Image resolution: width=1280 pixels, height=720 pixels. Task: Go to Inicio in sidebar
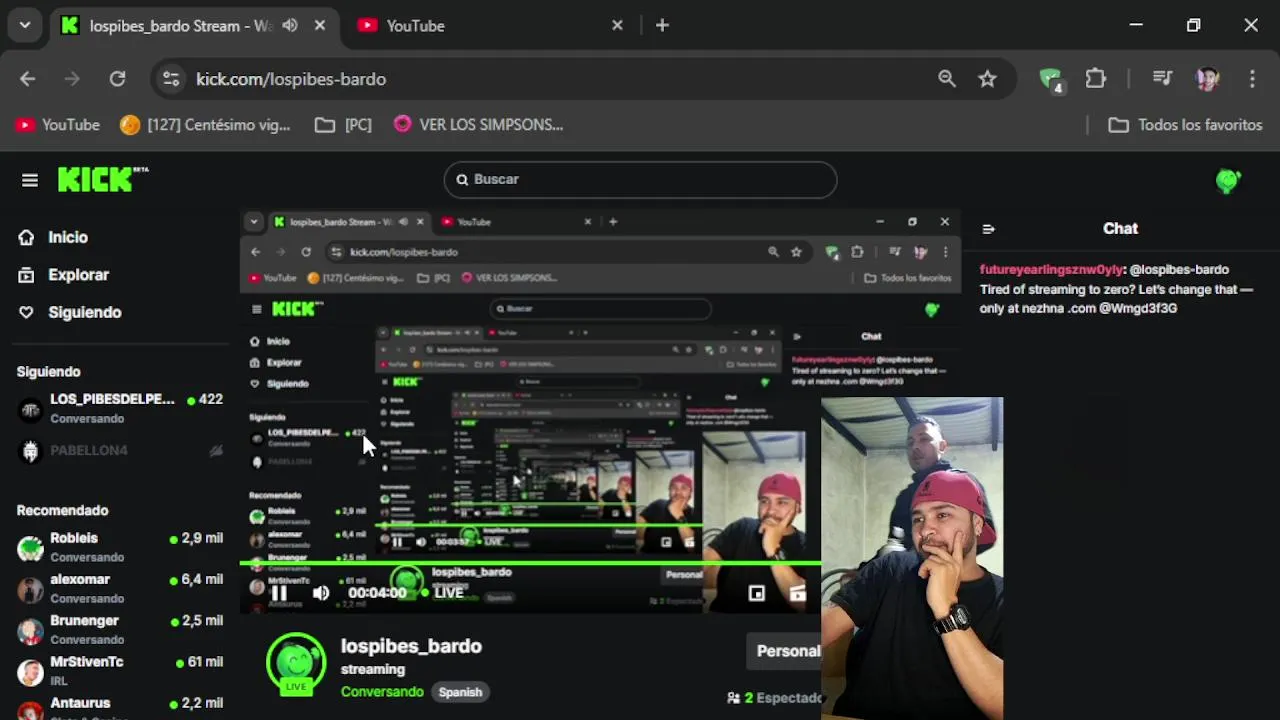click(x=54, y=237)
